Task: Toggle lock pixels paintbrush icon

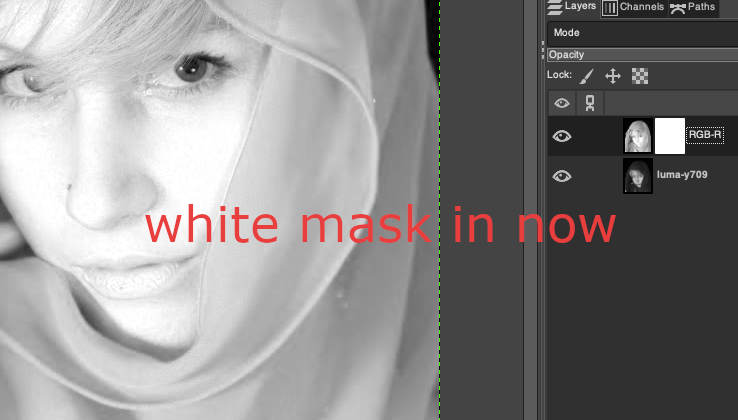Action: tap(587, 76)
